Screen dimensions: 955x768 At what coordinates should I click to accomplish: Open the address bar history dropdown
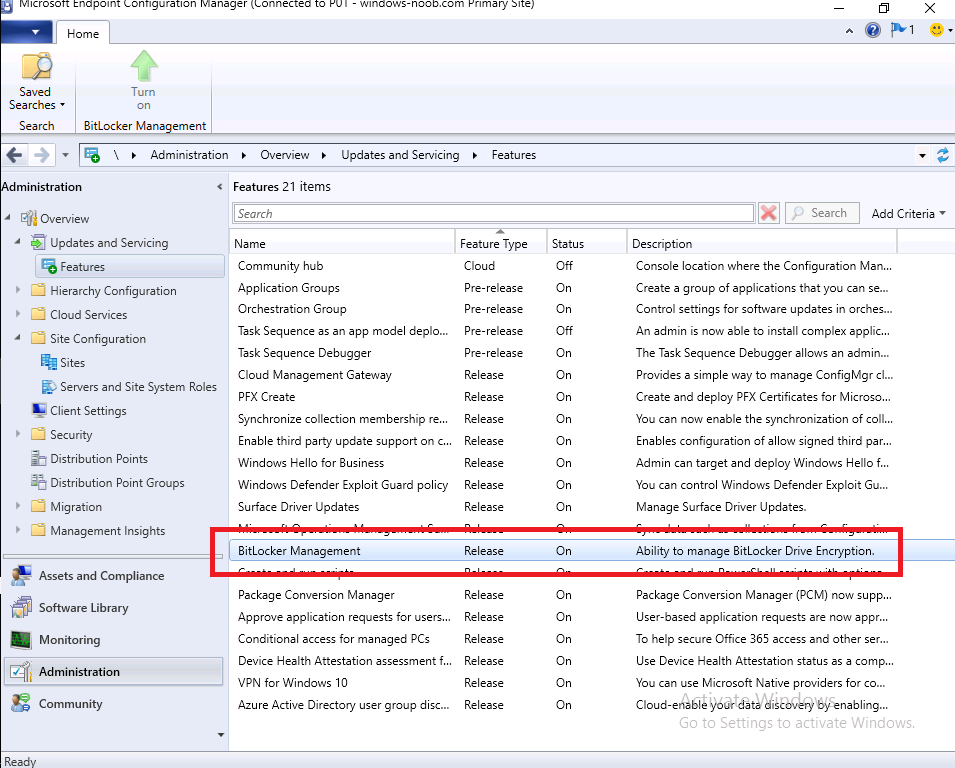[922, 156]
